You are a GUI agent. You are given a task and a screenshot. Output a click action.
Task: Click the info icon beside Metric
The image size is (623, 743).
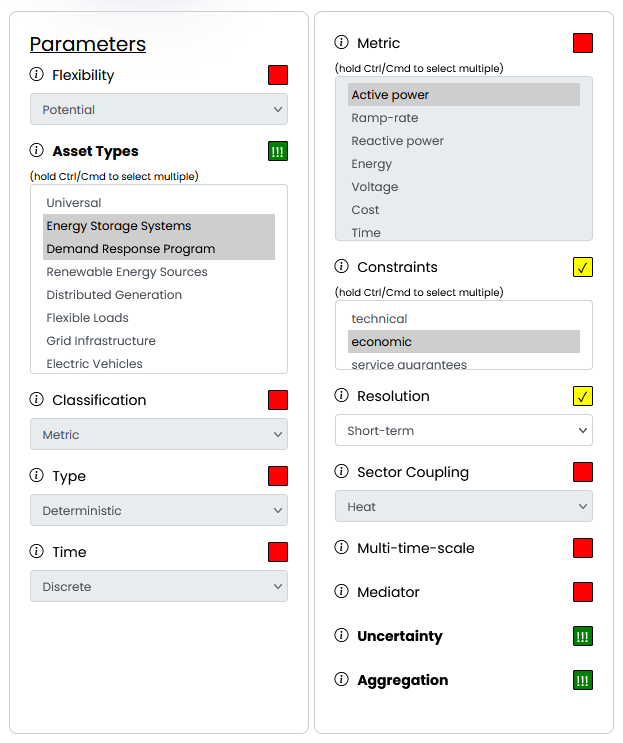[x=342, y=43]
